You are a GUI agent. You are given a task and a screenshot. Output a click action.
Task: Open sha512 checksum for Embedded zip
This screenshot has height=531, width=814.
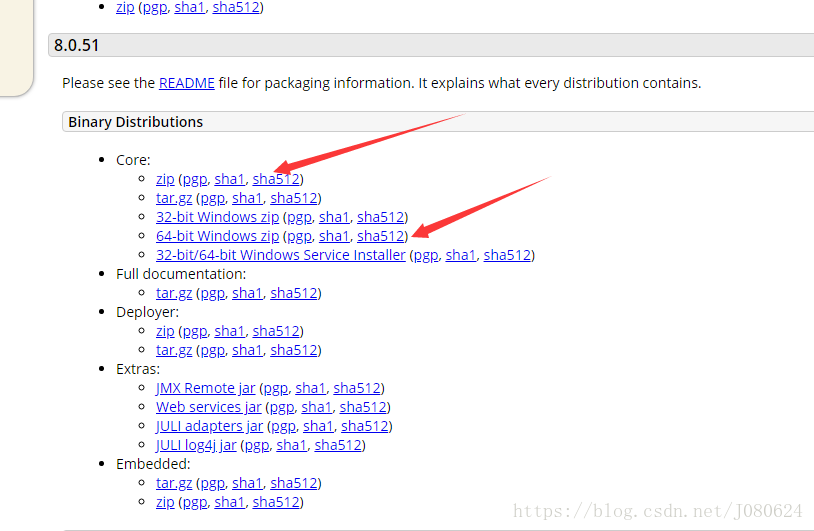276,502
